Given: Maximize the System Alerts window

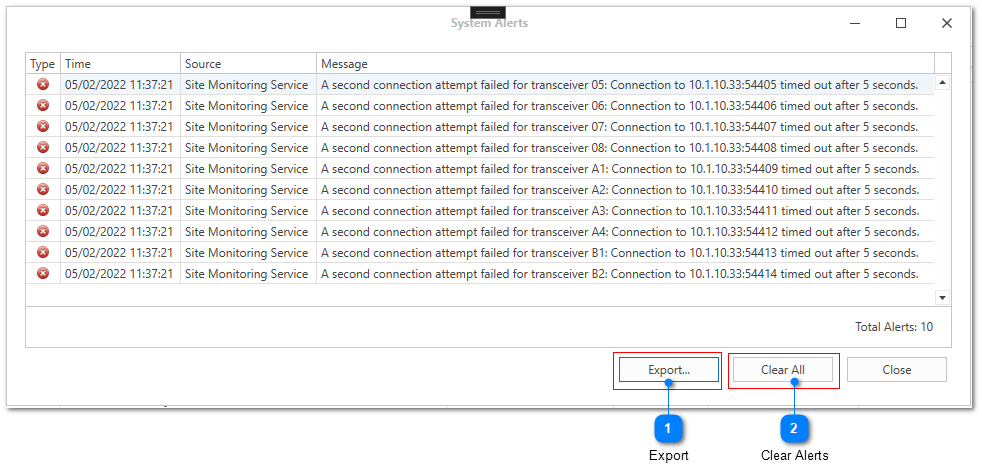Looking at the screenshot, I should (901, 23).
